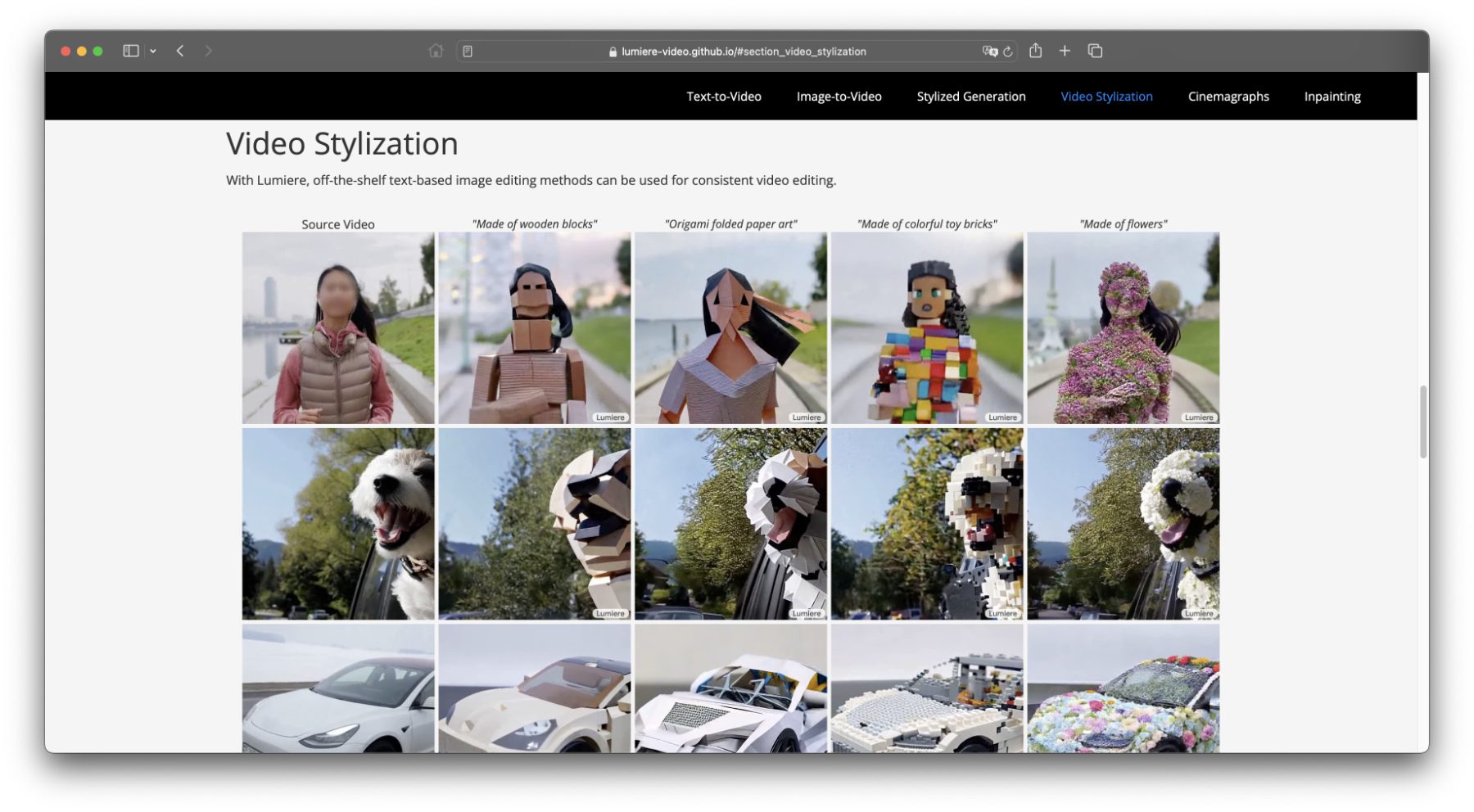1474x812 pixels.
Task: Open the home page icon
Action: click(436, 51)
